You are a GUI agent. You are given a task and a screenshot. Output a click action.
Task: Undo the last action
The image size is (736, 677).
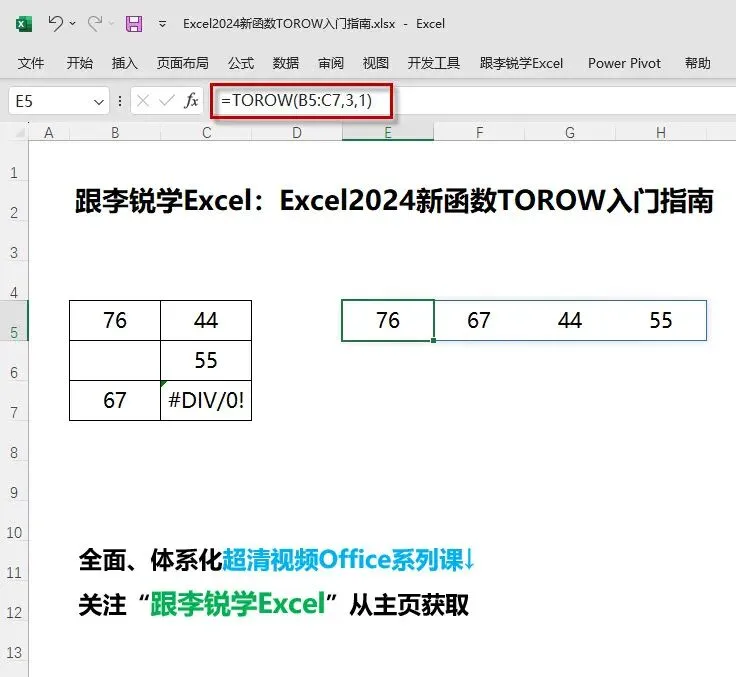coord(55,23)
